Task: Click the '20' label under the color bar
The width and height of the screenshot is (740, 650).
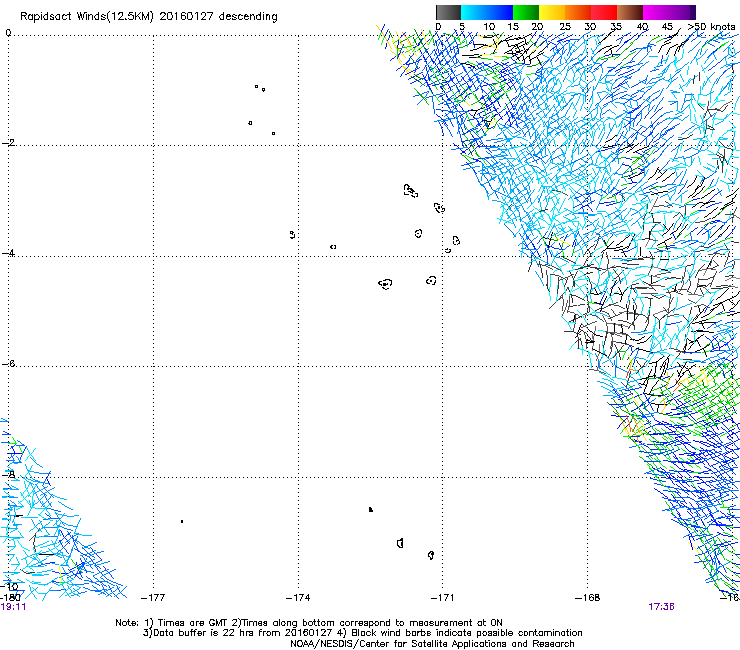Action: [x=537, y=26]
